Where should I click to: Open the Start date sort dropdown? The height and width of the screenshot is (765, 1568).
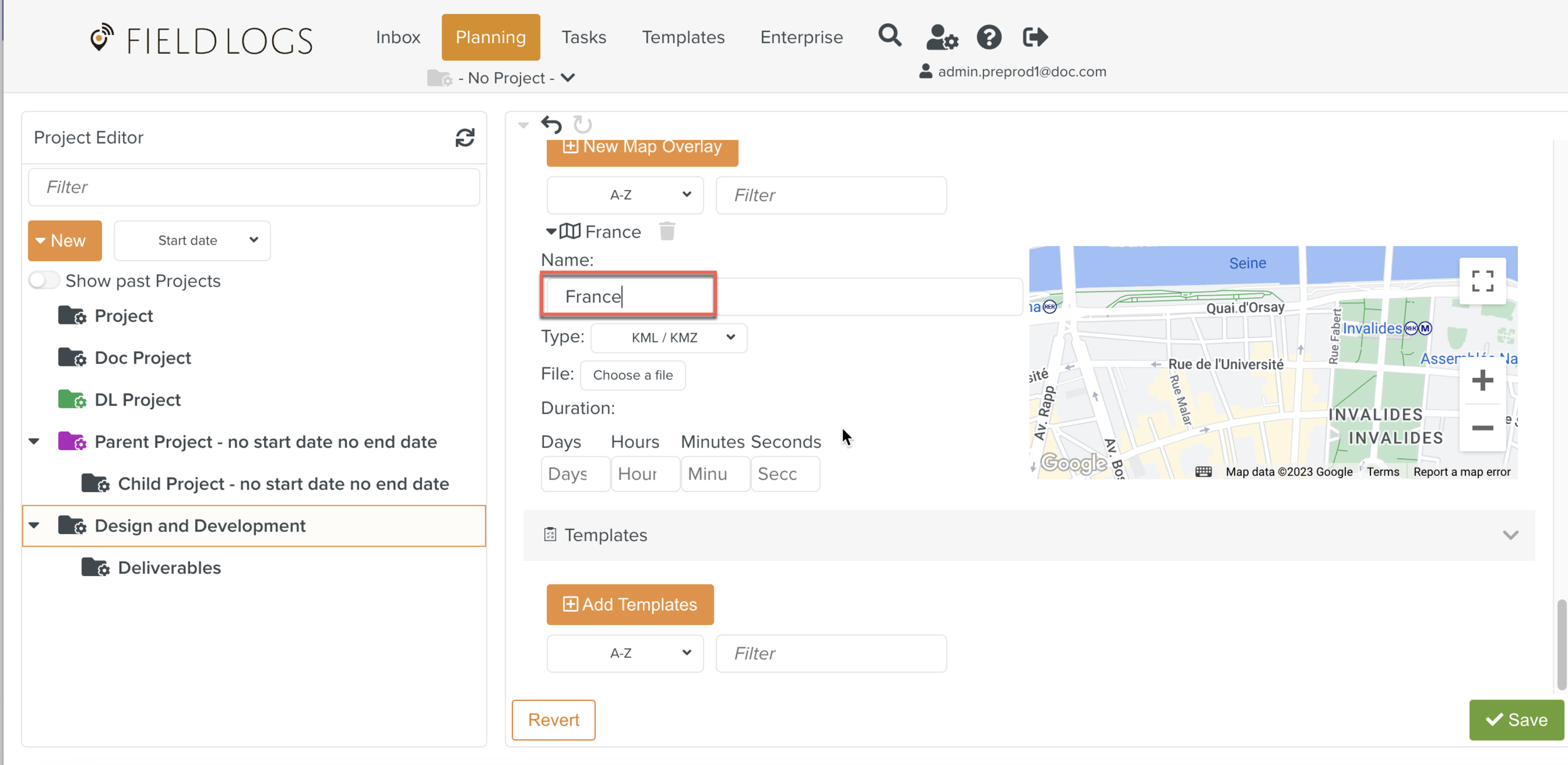192,240
